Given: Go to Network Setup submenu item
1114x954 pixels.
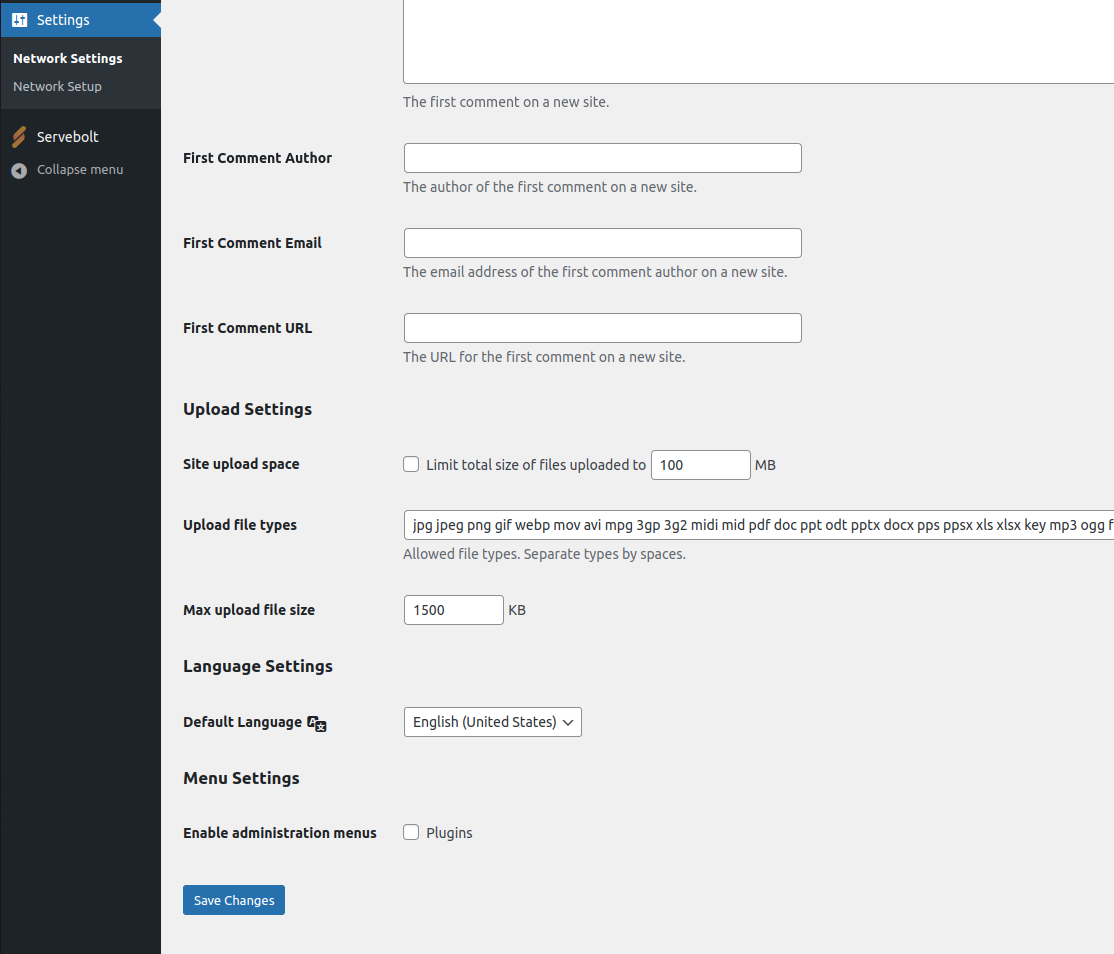Looking at the screenshot, I should click(57, 86).
